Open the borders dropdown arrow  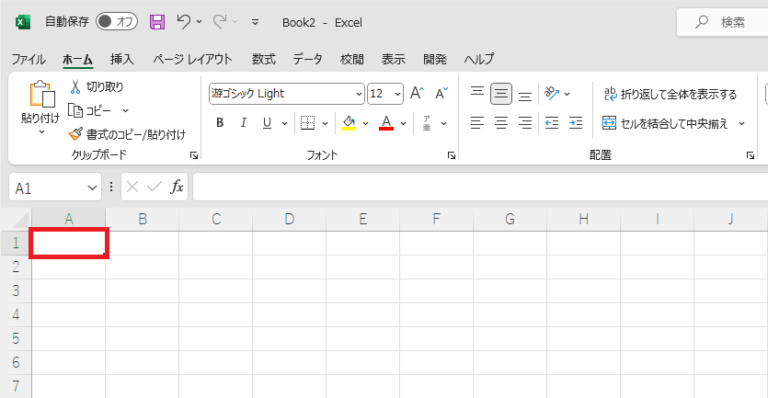325,123
